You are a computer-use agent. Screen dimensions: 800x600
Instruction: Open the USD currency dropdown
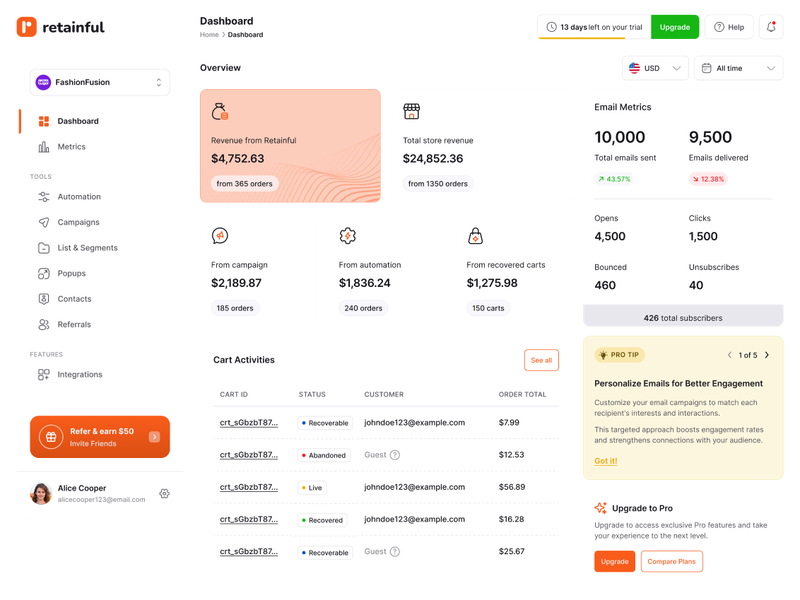(x=655, y=68)
